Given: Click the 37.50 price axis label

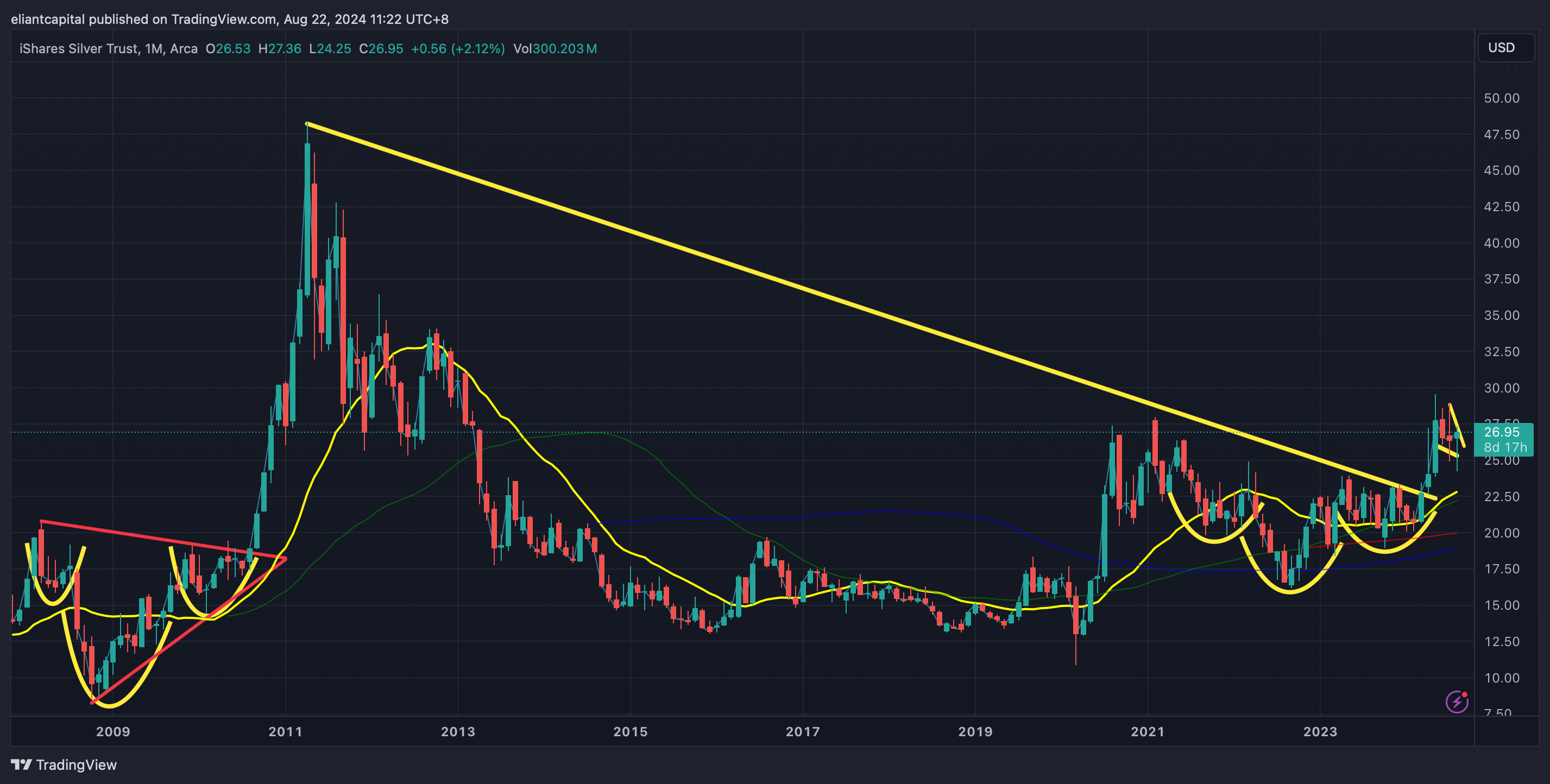Looking at the screenshot, I should 1501,279.
